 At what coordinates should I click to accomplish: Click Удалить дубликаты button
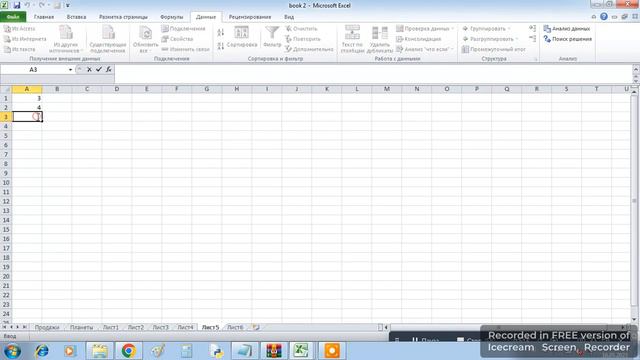[x=380, y=39]
